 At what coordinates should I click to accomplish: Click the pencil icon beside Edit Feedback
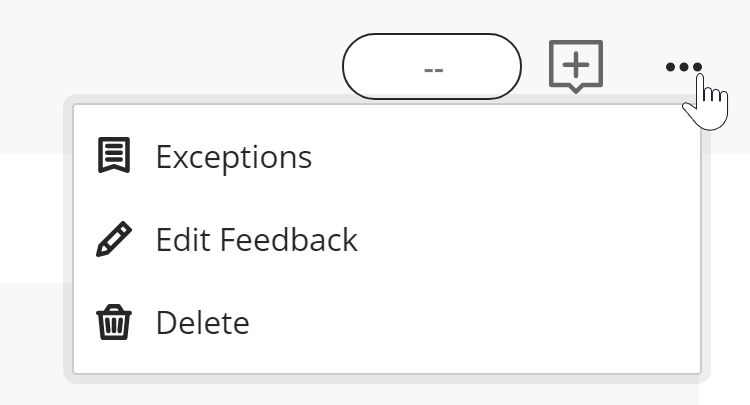(113, 240)
